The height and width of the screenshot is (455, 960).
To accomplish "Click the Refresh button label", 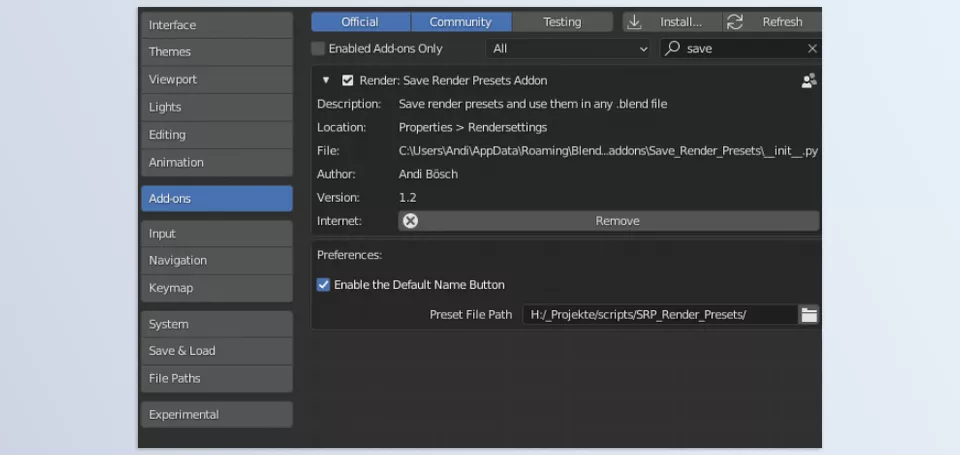I will tap(782, 22).
